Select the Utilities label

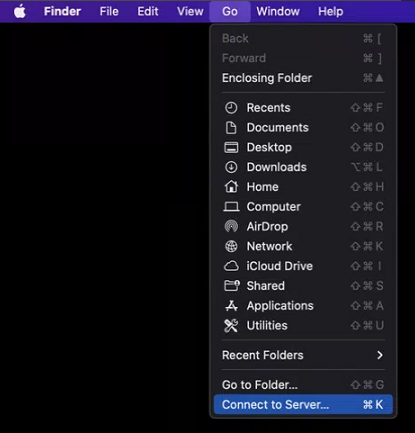point(267,325)
